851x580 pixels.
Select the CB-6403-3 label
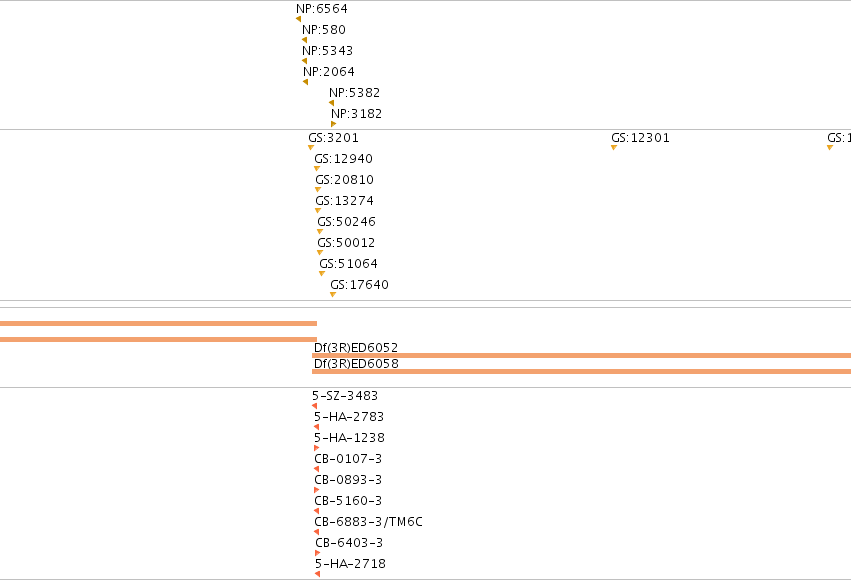click(x=349, y=543)
